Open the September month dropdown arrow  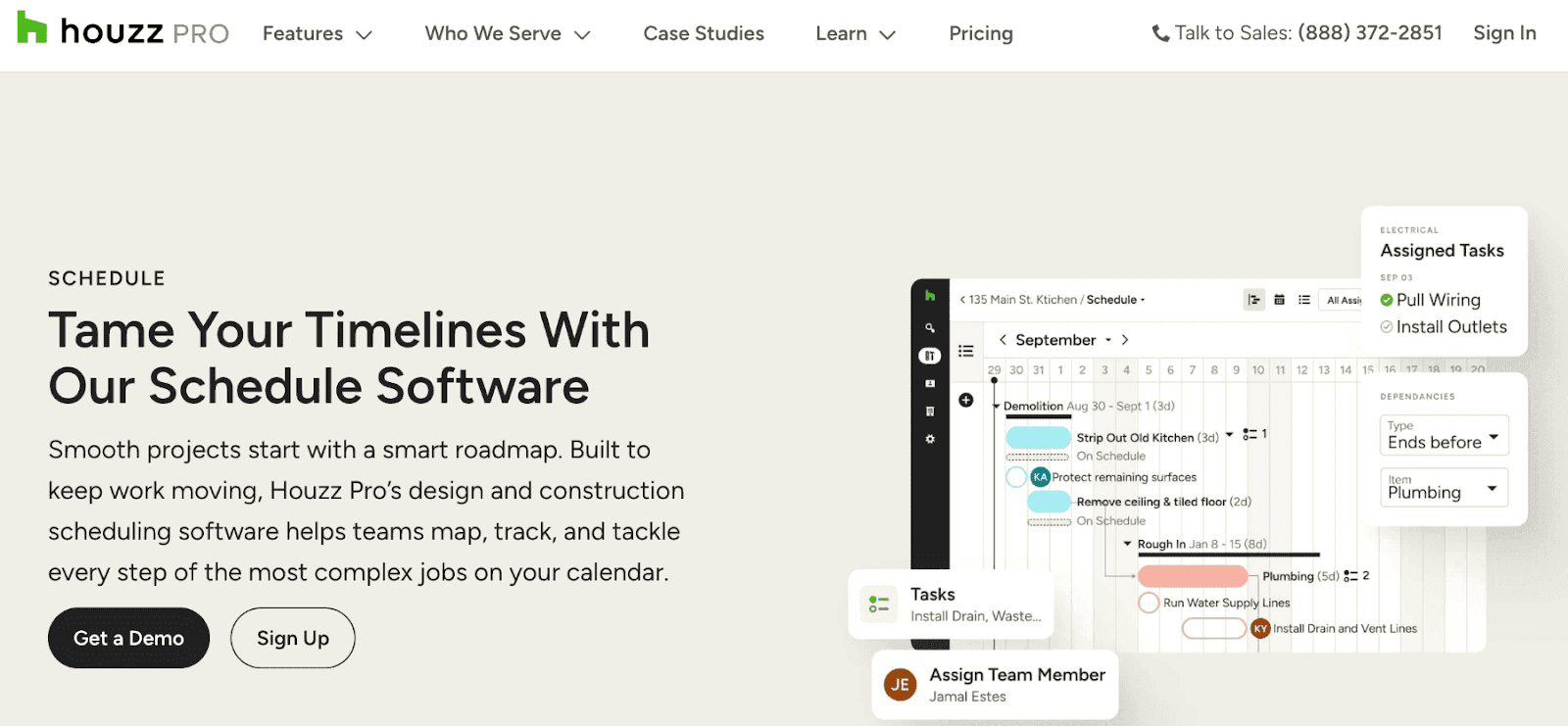(x=1108, y=340)
